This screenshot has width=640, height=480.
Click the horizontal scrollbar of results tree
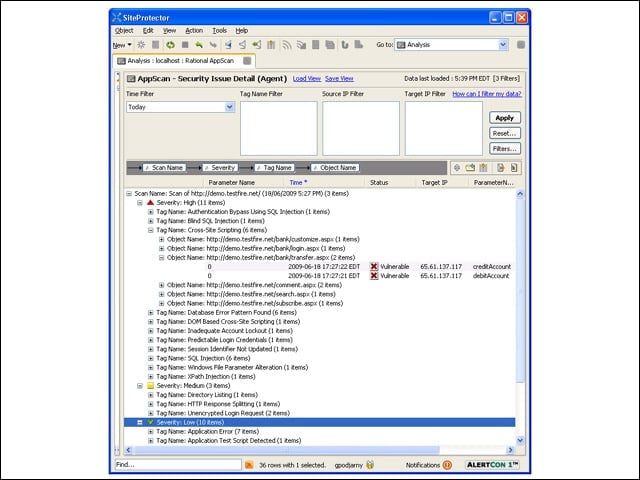(287, 450)
